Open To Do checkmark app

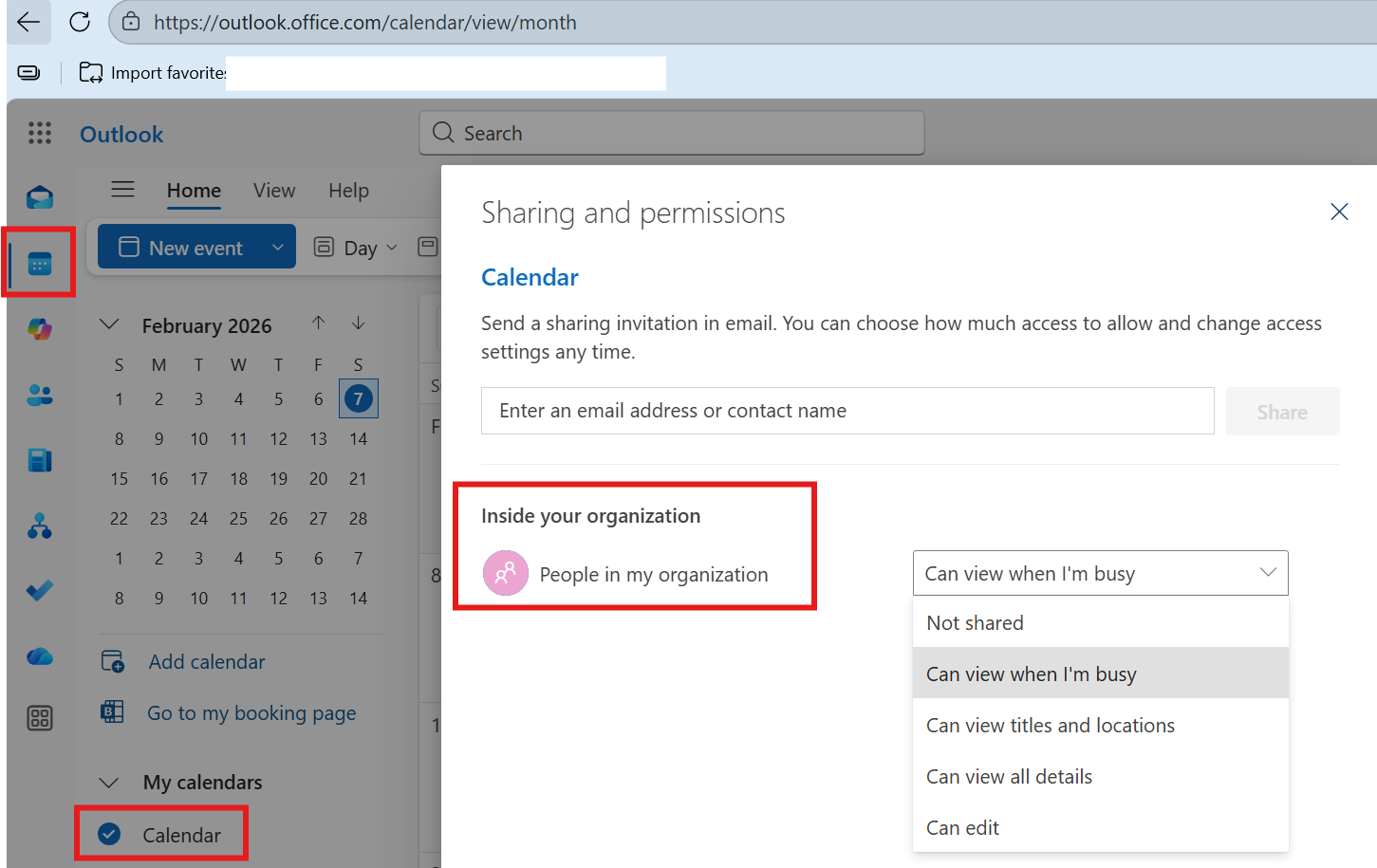point(40,590)
